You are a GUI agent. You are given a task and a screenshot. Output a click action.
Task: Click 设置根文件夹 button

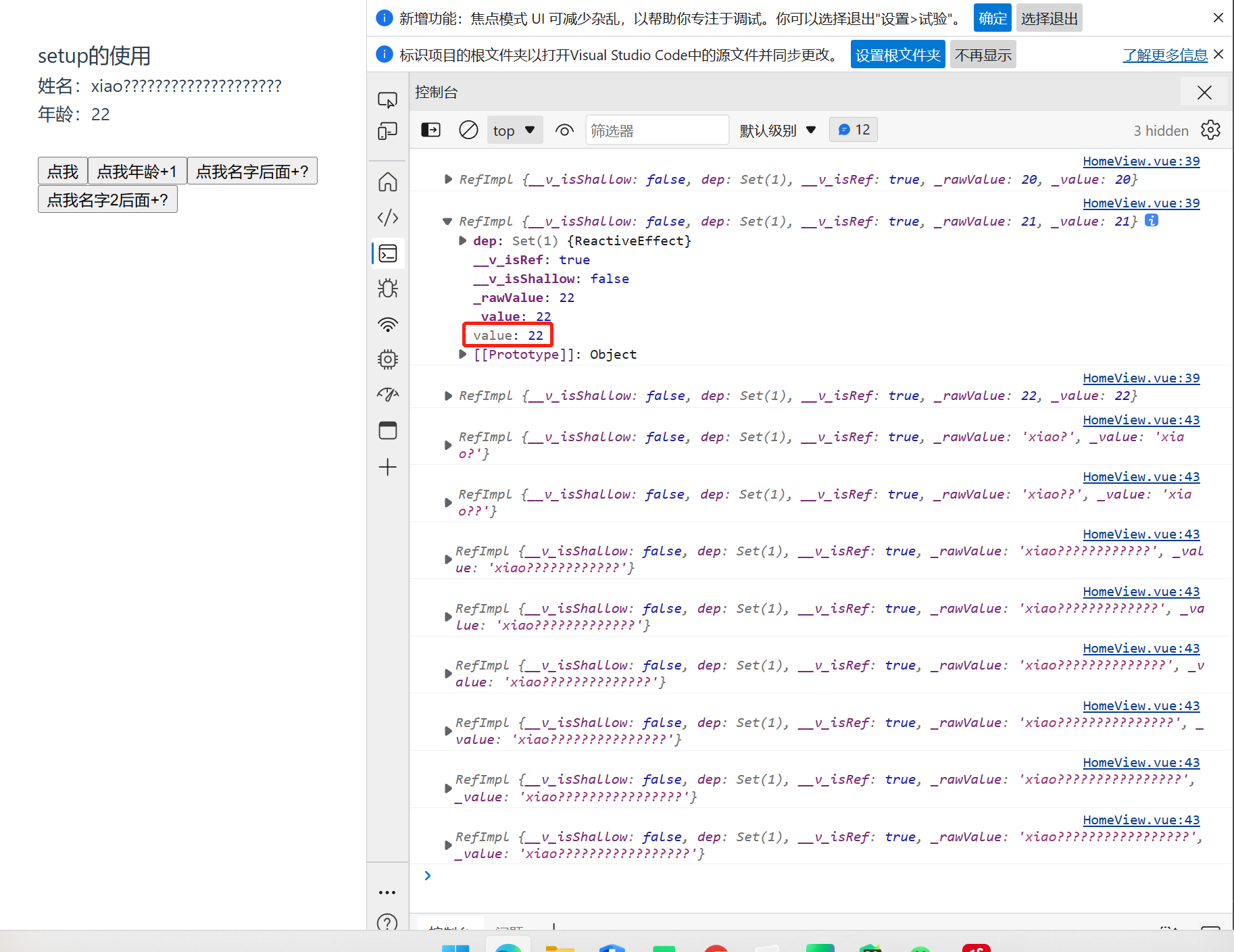[897, 55]
